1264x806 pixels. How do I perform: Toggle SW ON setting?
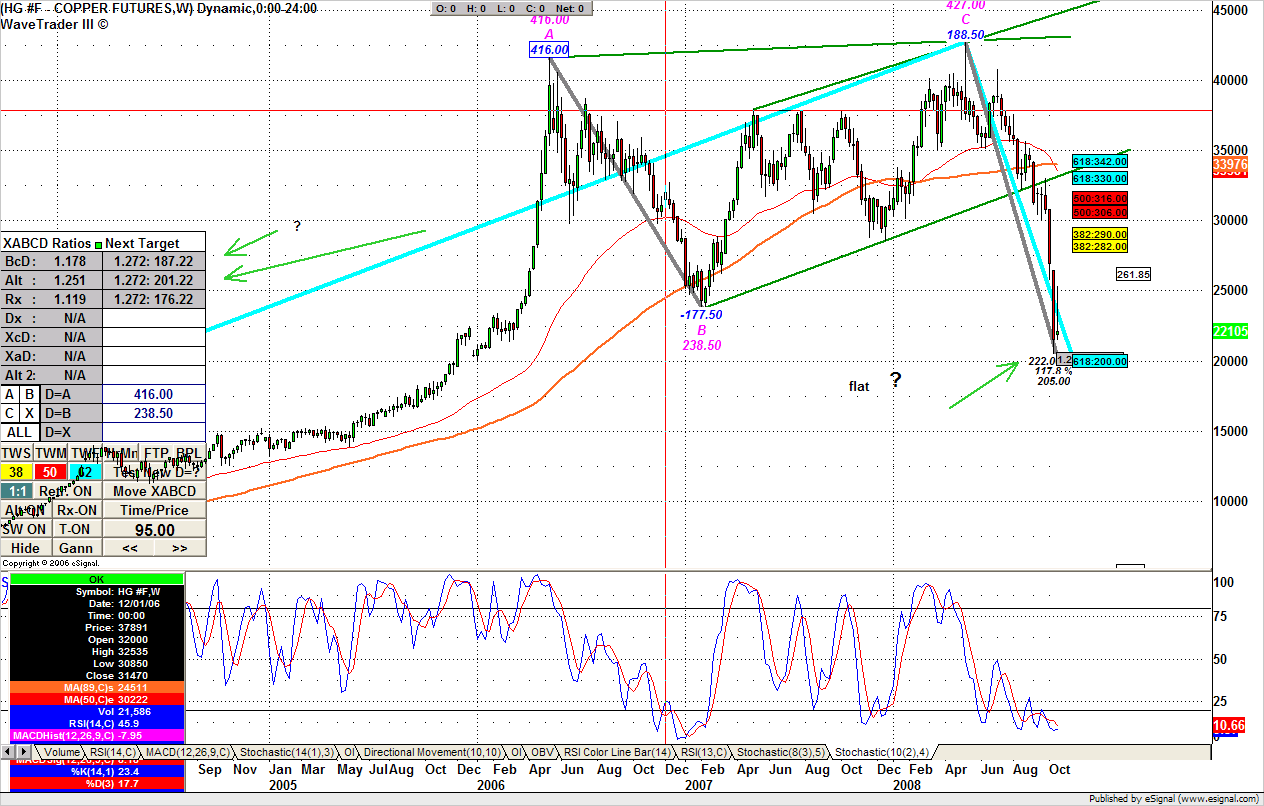[26, 529]
